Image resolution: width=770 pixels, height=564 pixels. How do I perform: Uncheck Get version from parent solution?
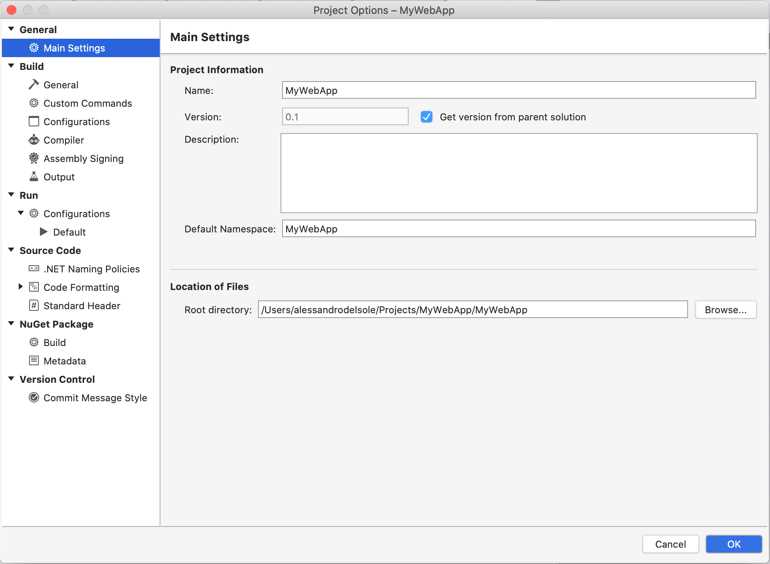[426, 117]
